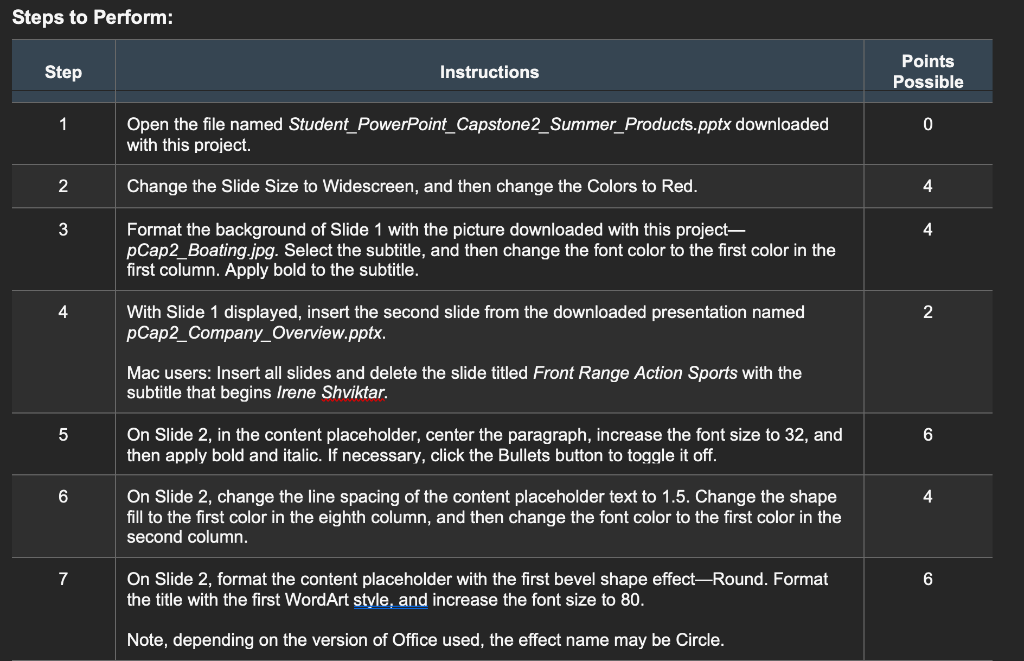Viewport: 1024px width, 661px height.
Task: Click the note about the Circle effect name
Action: pyautogui.click(x=425, y=640)
